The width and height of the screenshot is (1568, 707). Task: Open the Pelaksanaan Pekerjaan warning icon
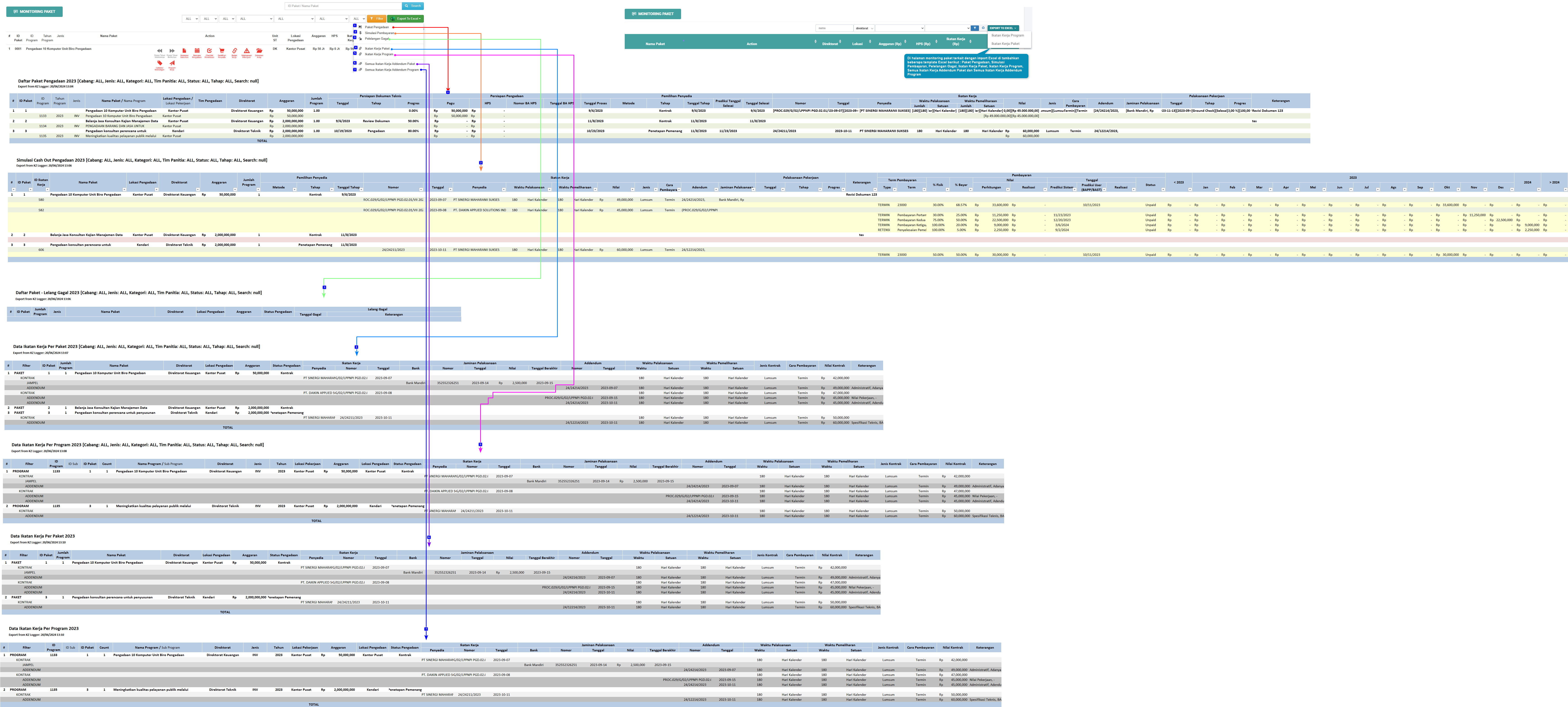pos(247,51)
